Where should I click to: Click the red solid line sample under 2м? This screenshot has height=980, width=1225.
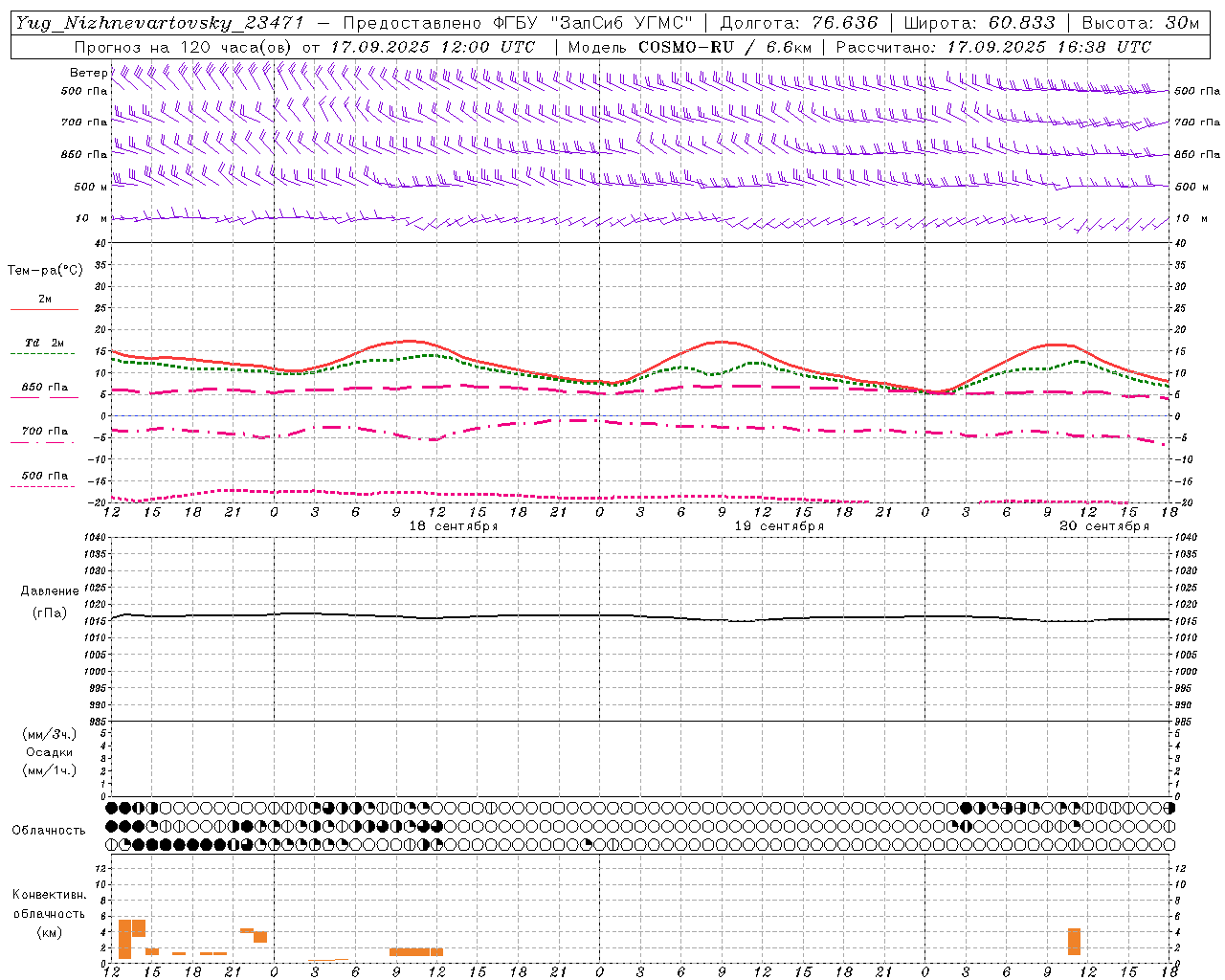(x=44, y=310)
